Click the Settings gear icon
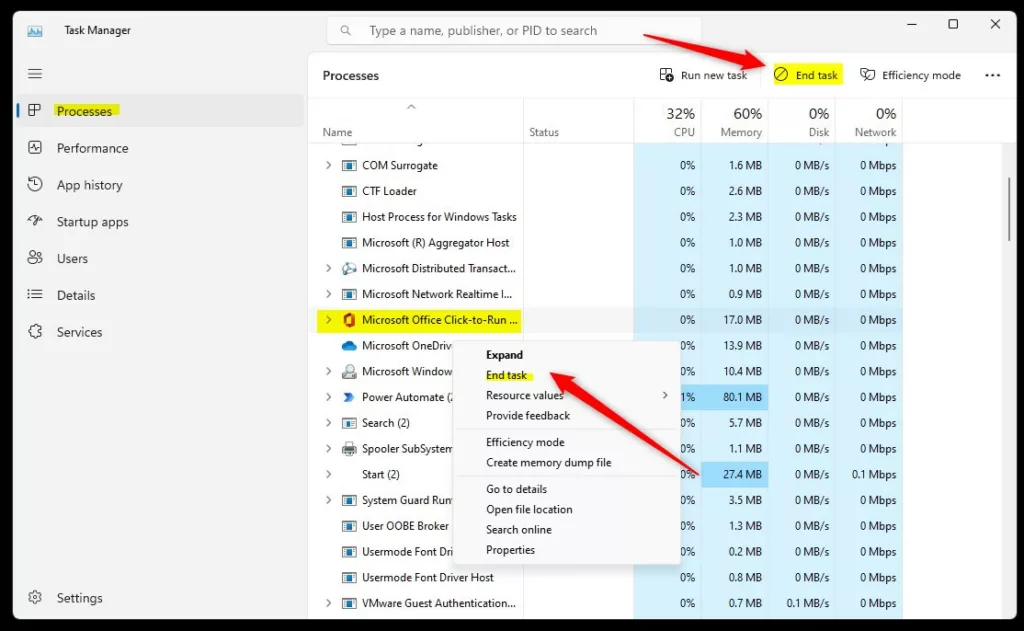This screenshot has width=1024, height=631. coord(35,597)
